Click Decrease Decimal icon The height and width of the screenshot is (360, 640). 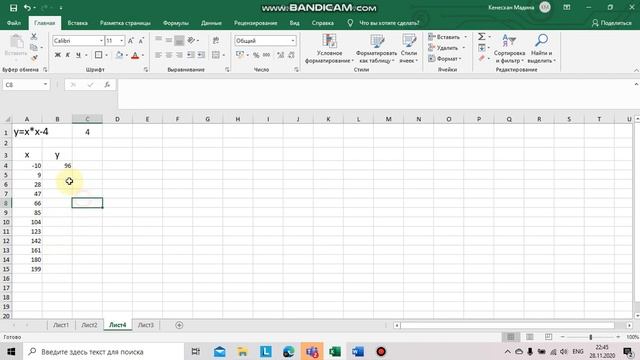click(291, 55)
